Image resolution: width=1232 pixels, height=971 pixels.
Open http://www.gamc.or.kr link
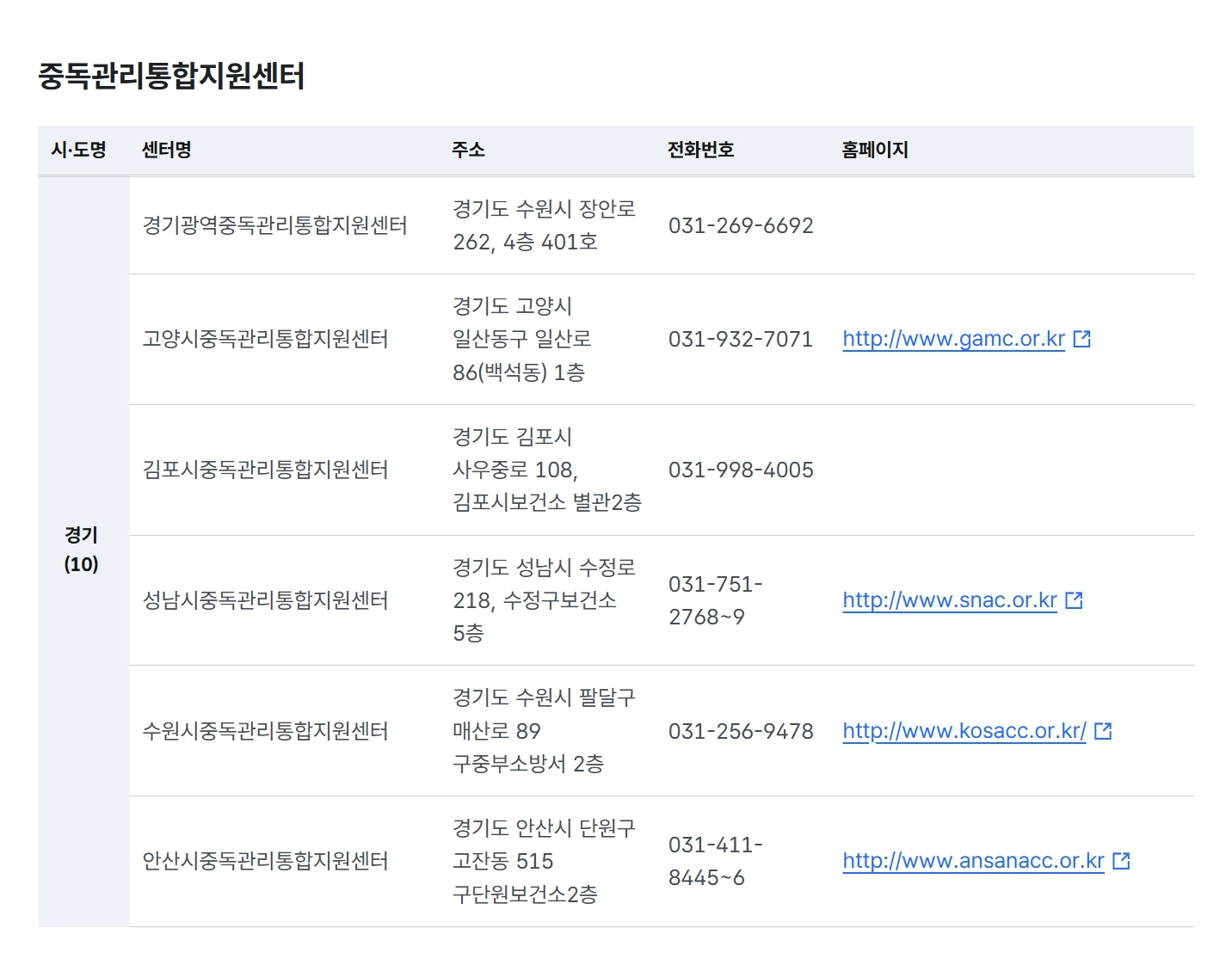tap(953, 339)
